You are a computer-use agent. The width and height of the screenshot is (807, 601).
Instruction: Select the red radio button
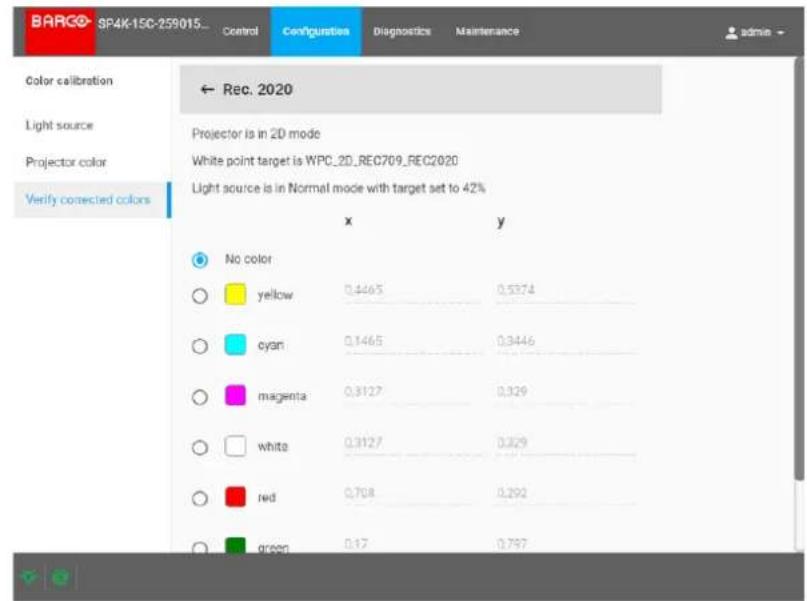(x=200, y=499)
